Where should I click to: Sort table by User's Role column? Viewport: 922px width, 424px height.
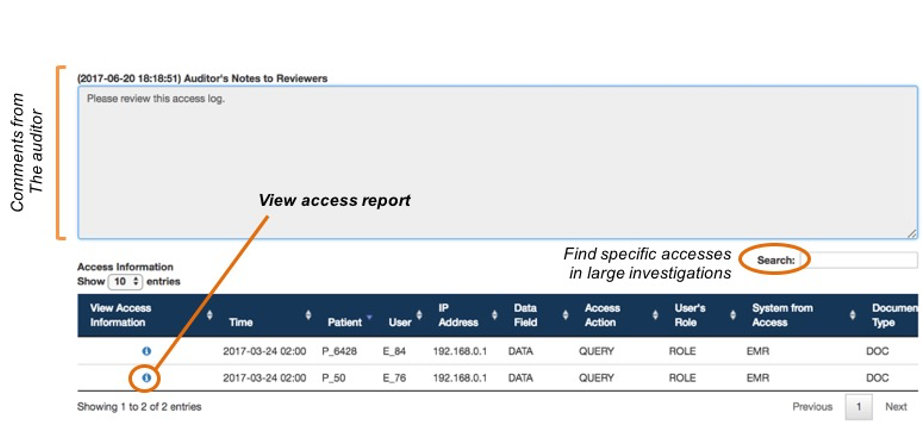(x=701, y=315)
